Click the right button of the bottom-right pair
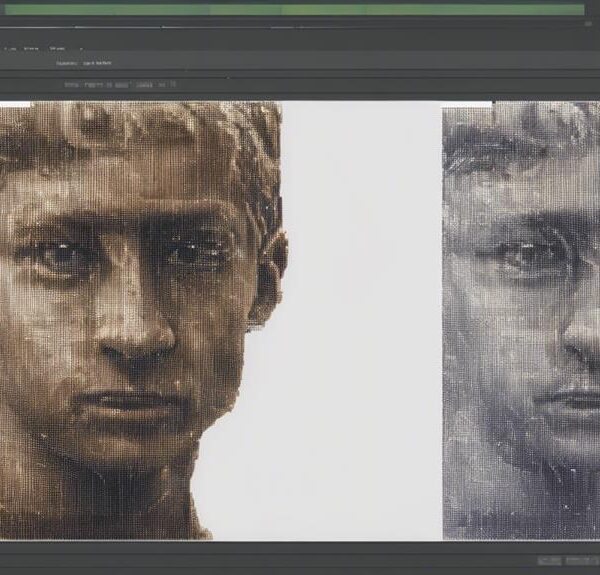The image size is (600, 575). [580, 561]
